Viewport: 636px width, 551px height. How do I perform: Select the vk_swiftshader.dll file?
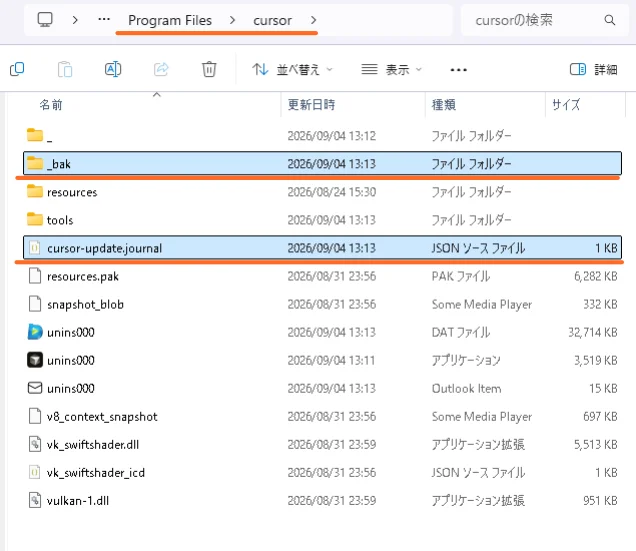click(x=322, y=445)
